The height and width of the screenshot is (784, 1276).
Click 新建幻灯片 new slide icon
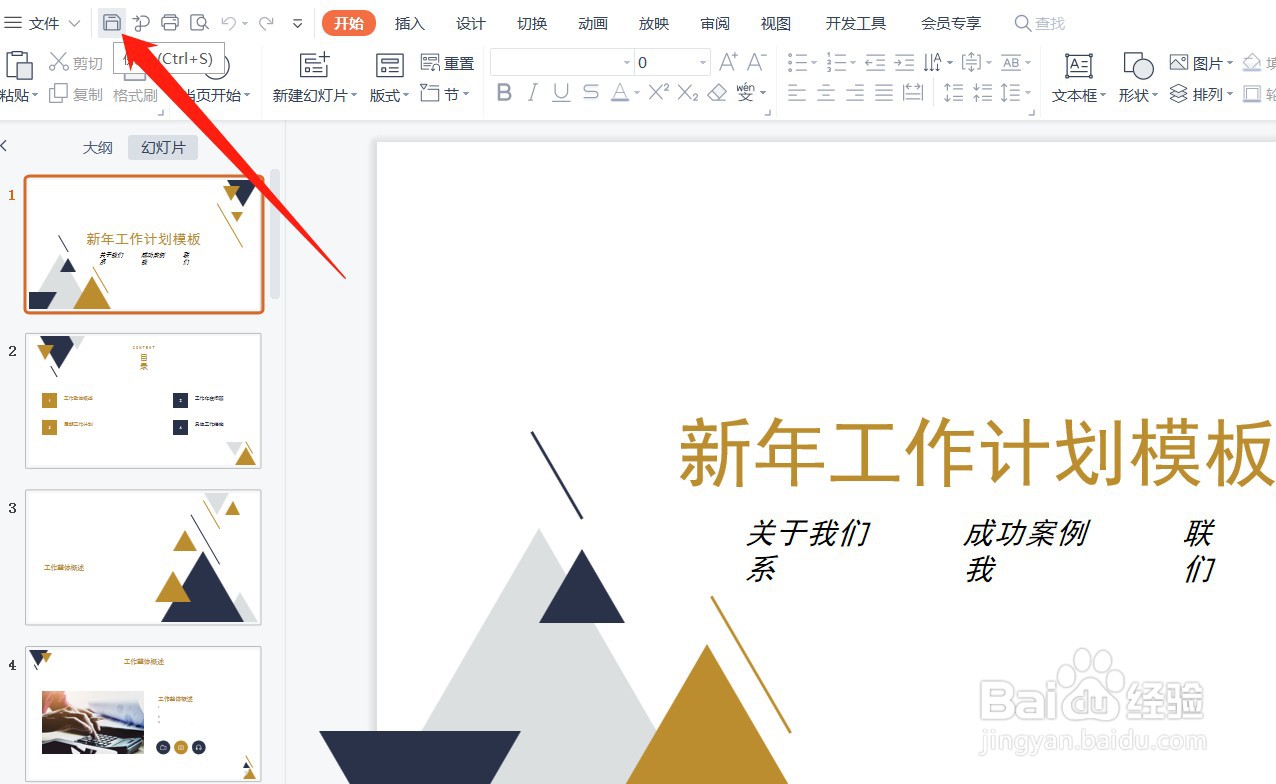[315, 66]
